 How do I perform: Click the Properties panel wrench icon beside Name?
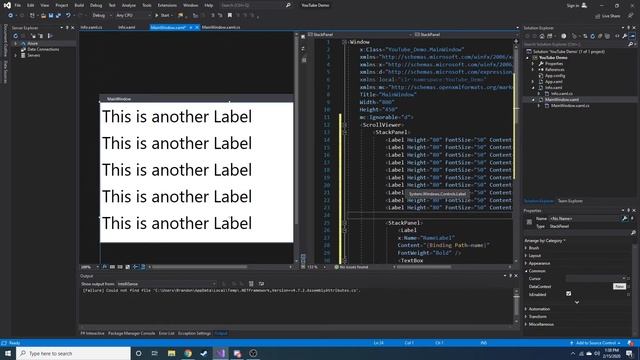point(624,219)
